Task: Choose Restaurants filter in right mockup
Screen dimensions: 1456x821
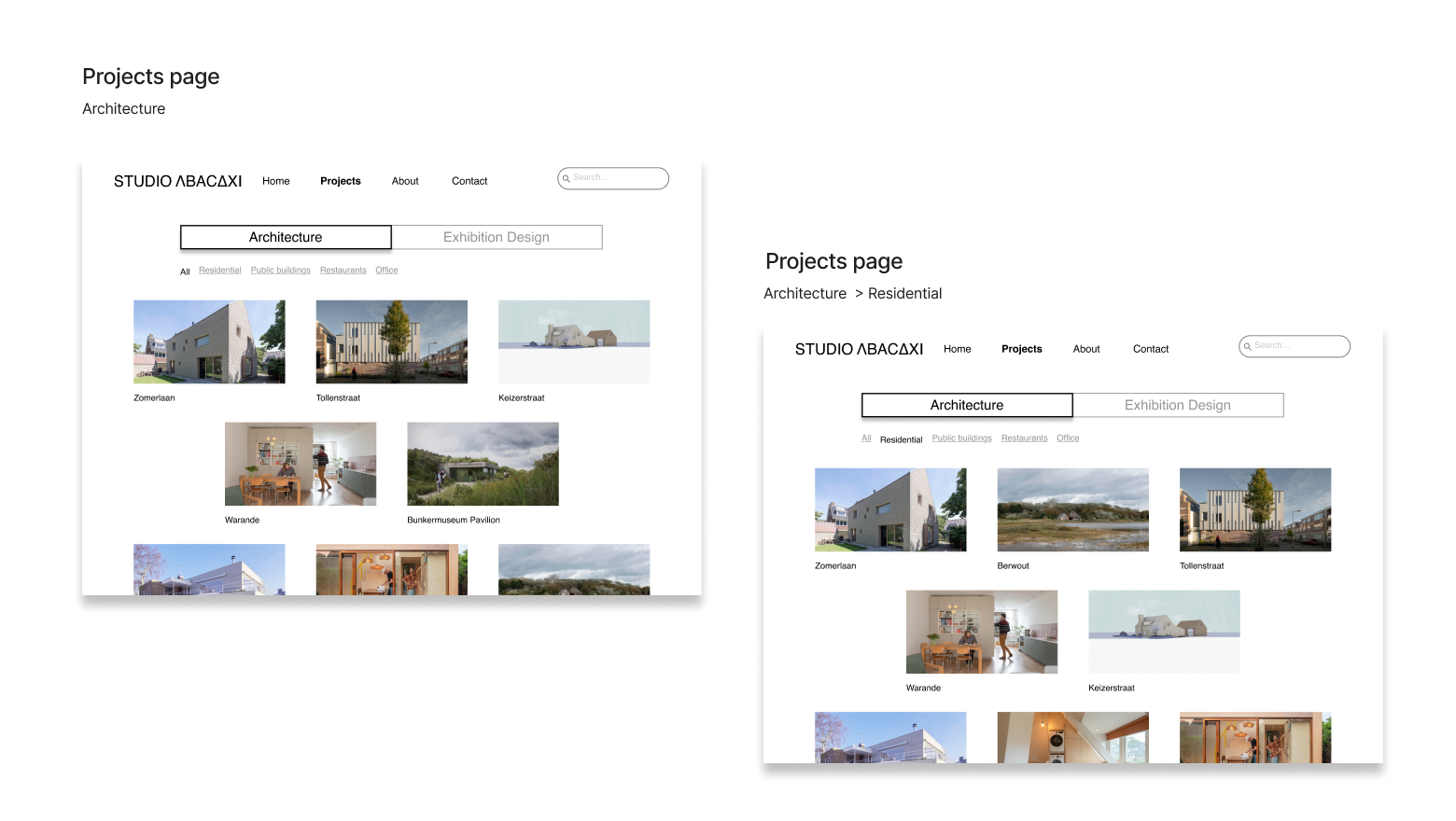Action: point(1025,438)
